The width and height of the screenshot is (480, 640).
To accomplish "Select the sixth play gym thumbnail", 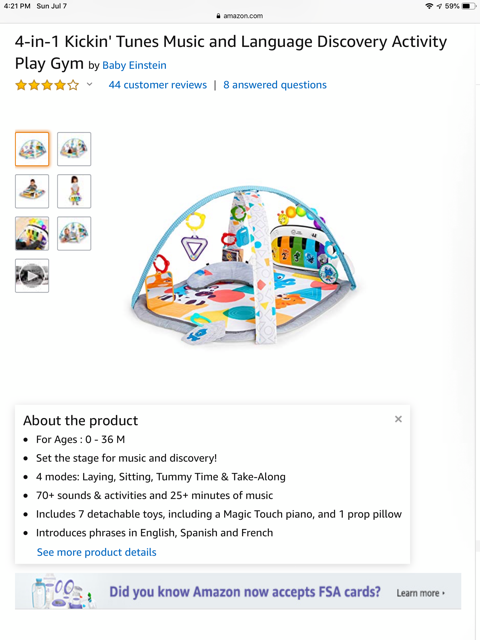I will tap(74, 233).
